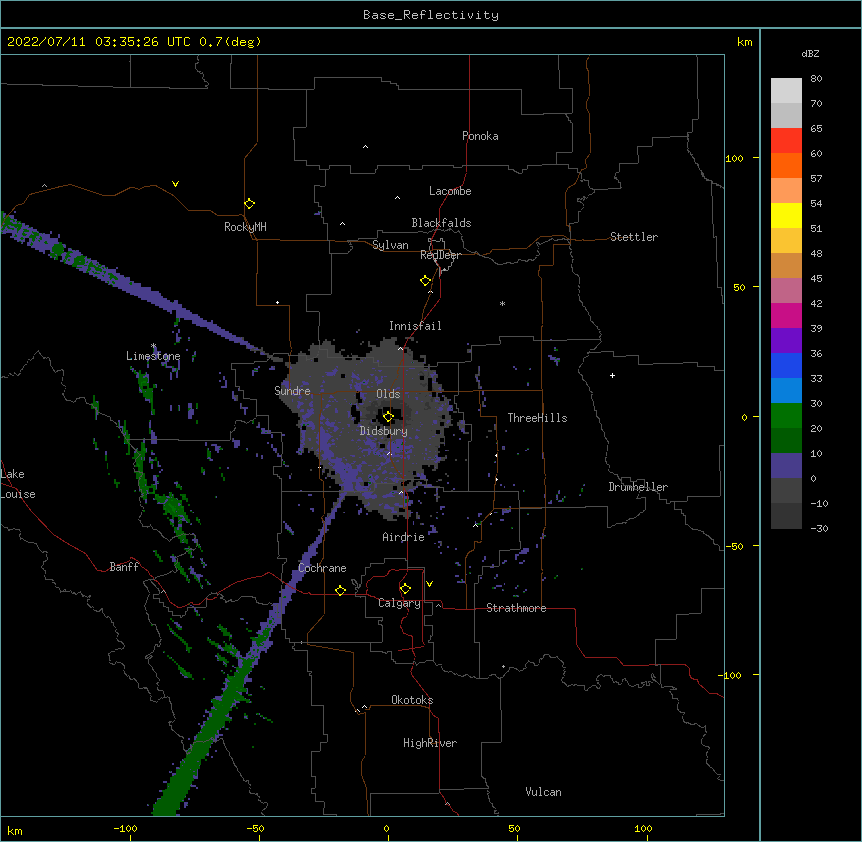Screen dimensions: 862x842
Task: Click the 100 tick on the vertical axis
Action: click(x=734, y=158)
